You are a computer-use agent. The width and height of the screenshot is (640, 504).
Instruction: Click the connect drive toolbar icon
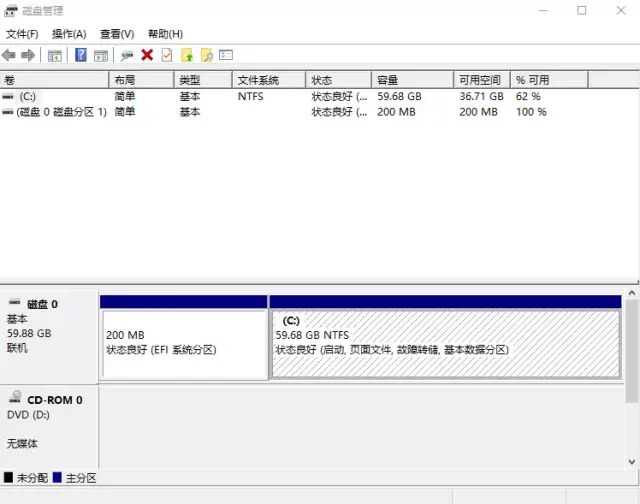click(x=127, y=55)
